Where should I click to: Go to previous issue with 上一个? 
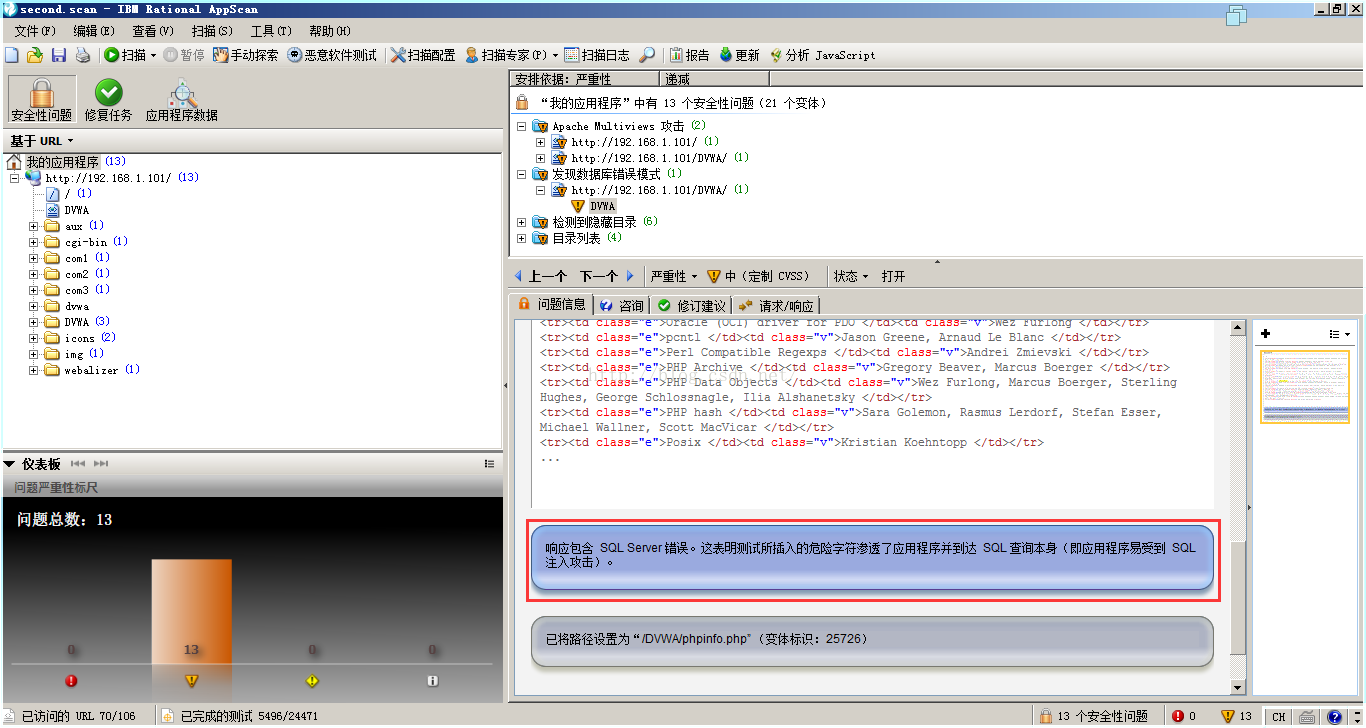point(540,276)
